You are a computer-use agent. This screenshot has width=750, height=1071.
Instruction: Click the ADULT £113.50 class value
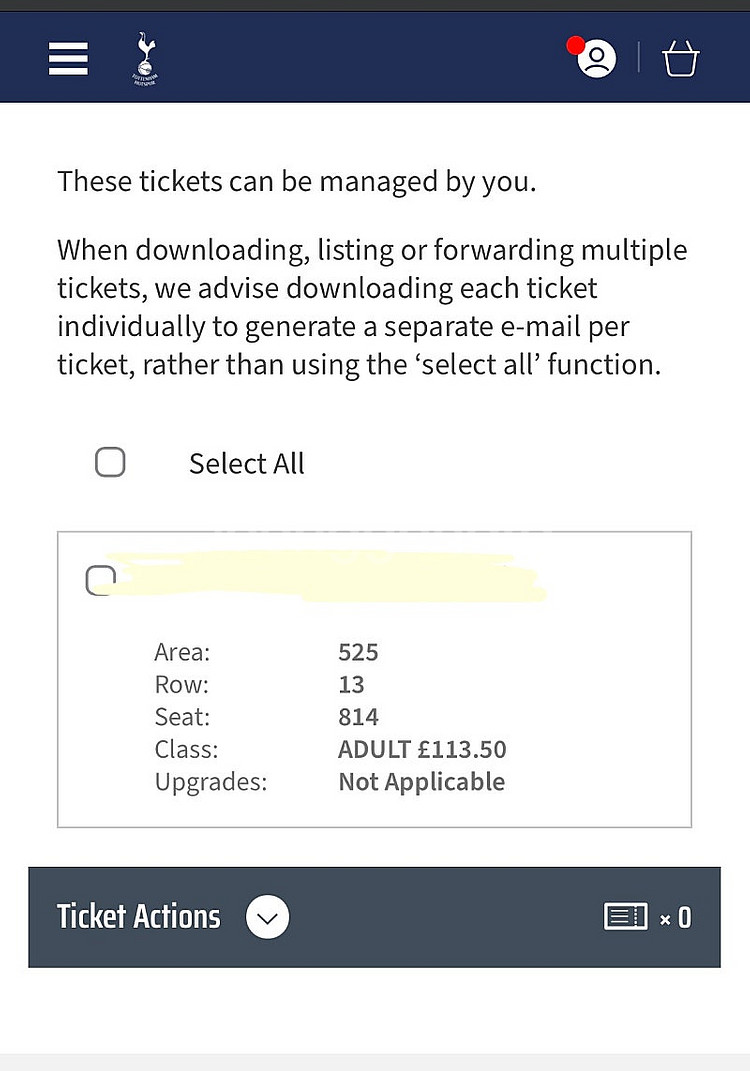coord(422,749)
